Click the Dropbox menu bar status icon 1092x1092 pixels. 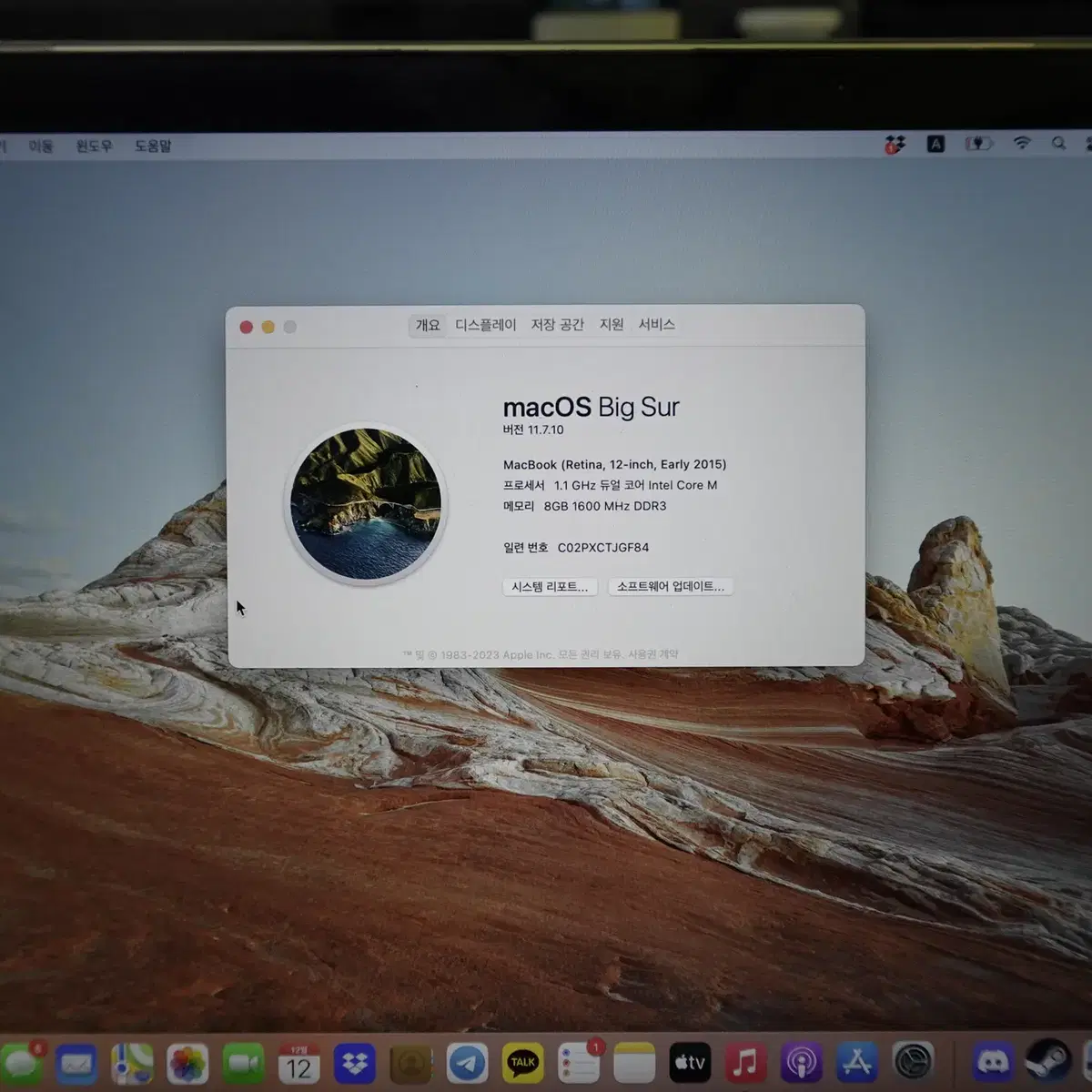point(895,144)
